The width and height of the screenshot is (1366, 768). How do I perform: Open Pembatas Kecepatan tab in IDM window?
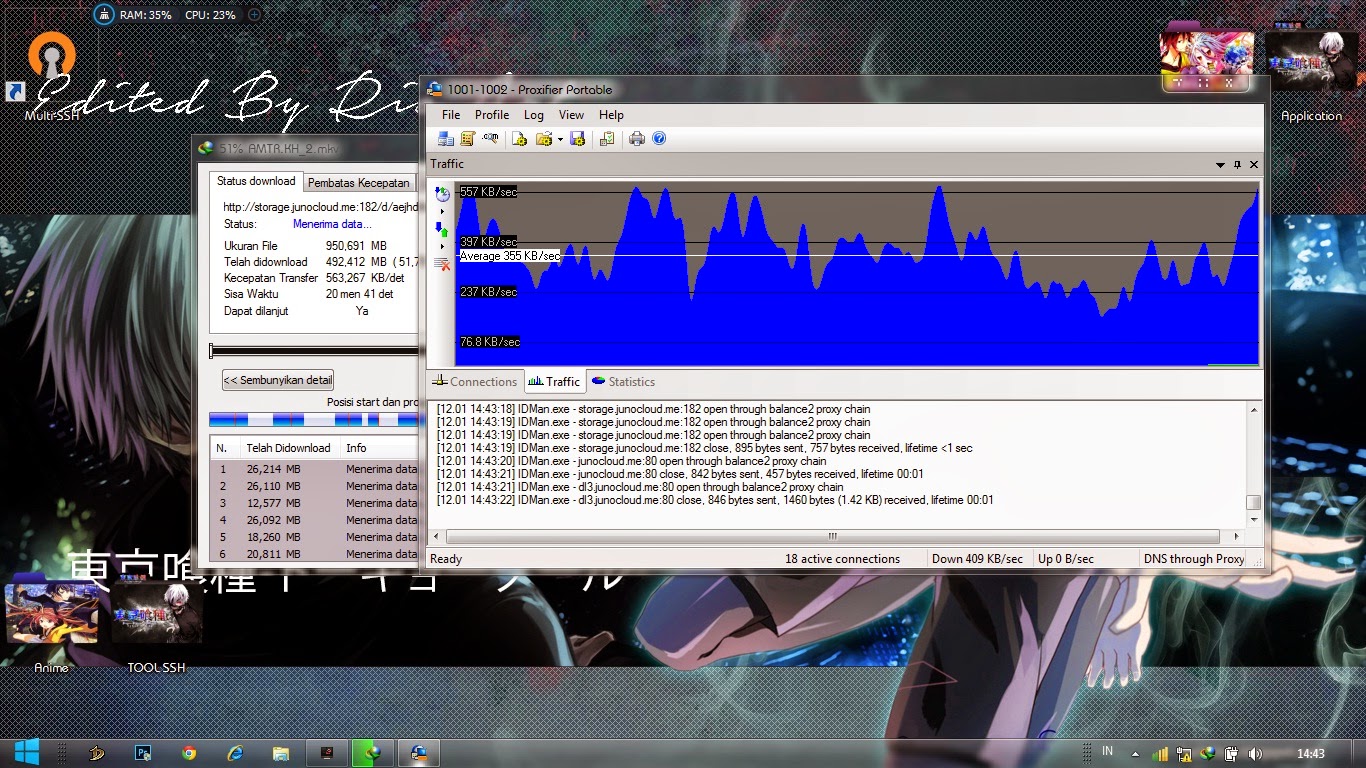(x=358, y=183)
